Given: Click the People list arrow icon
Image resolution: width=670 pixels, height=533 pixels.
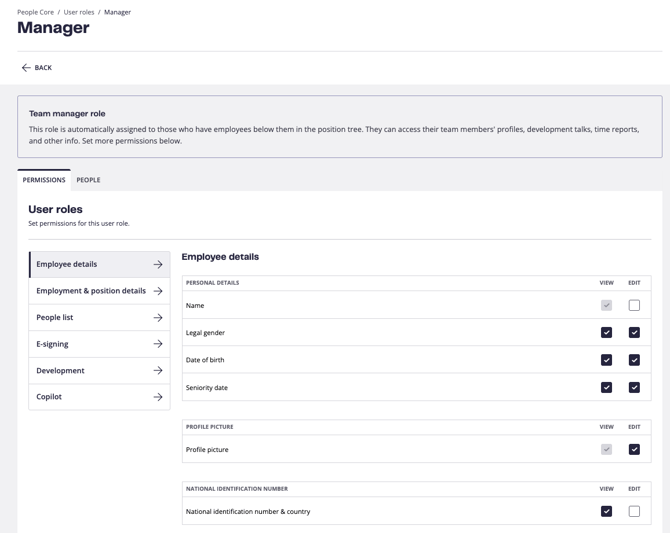Looking at the screenshot, I should [158, 318].
